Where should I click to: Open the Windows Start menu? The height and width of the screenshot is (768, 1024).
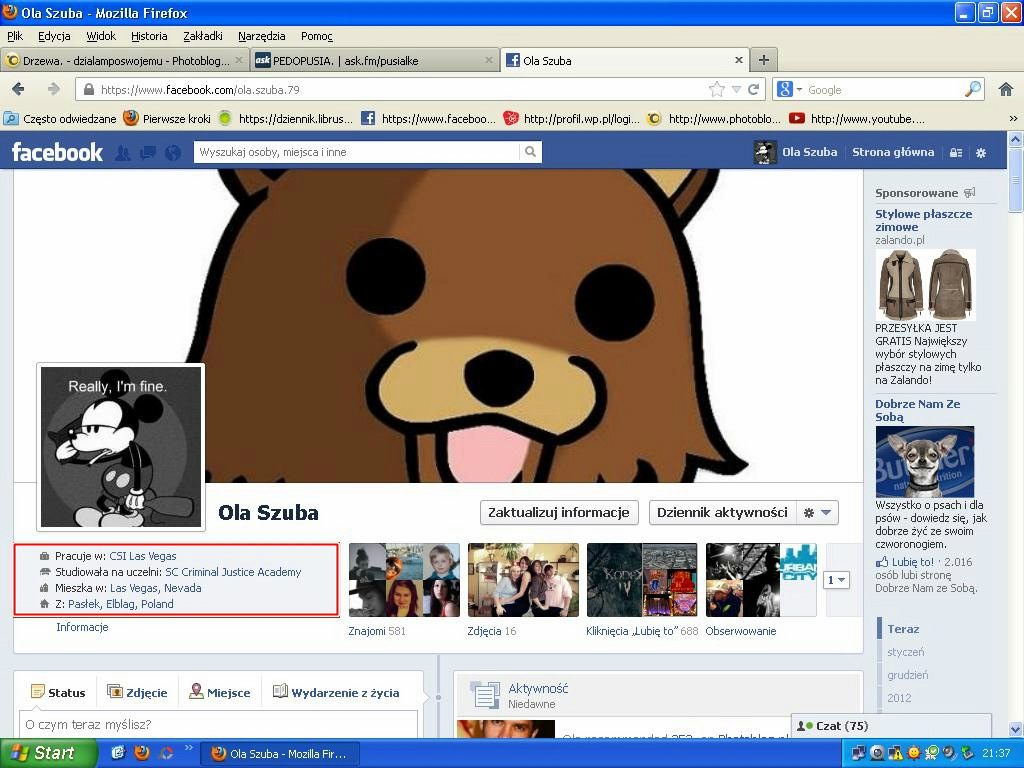click(48, 753)
